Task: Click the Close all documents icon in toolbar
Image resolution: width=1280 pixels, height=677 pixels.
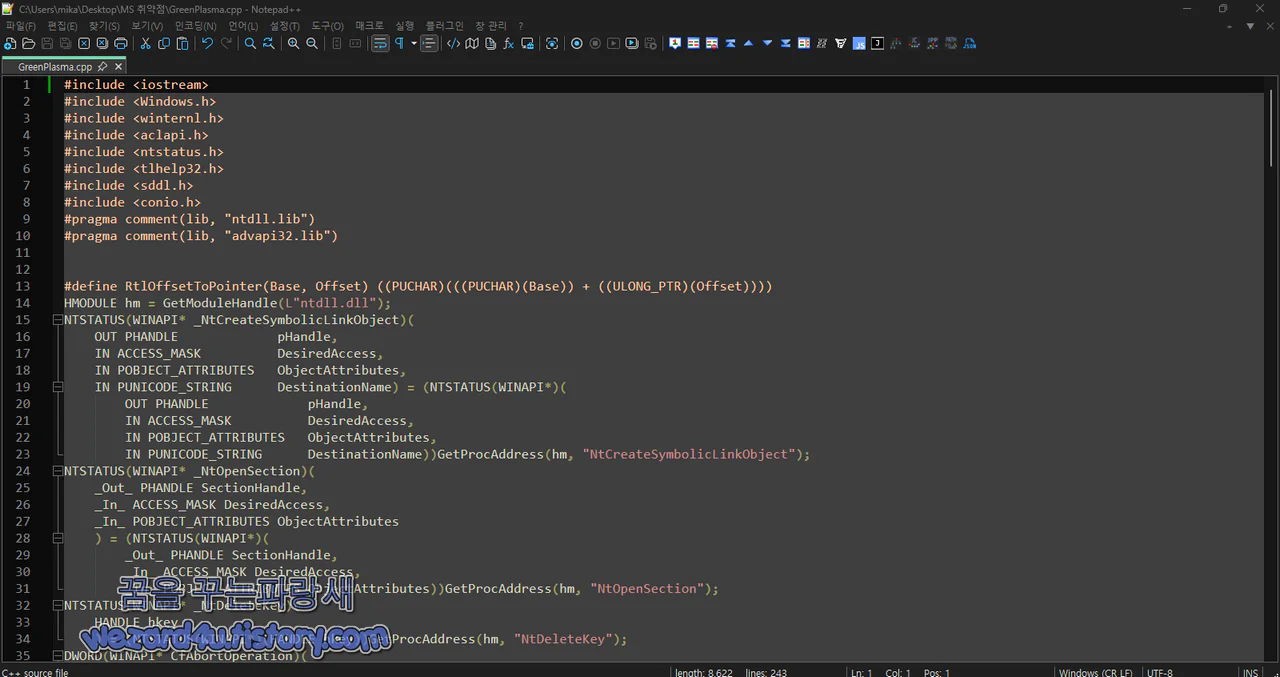Action: (x=102, y=44)
